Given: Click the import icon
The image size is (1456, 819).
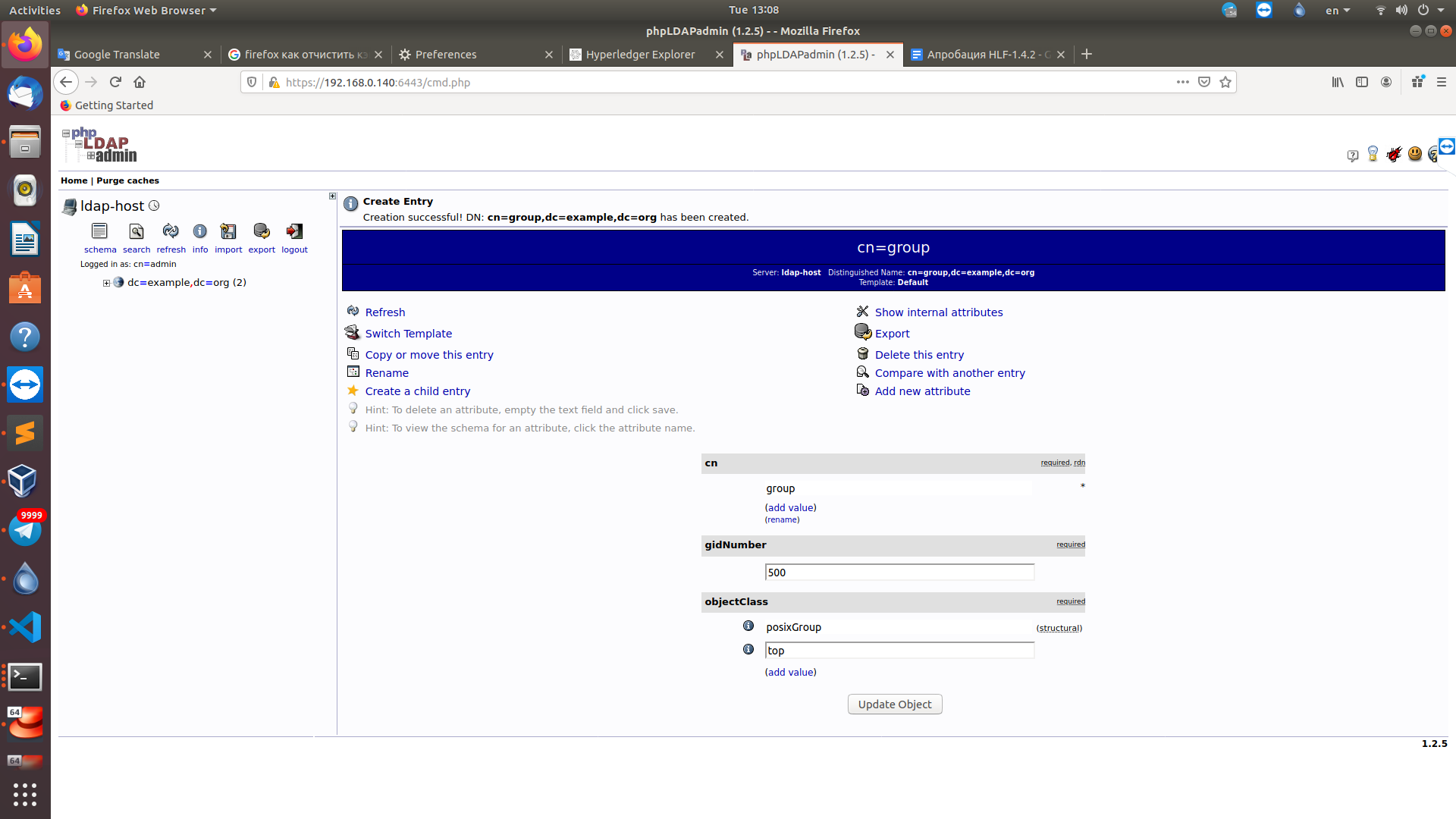Looking at the screenshot, I should click(228, 231).
